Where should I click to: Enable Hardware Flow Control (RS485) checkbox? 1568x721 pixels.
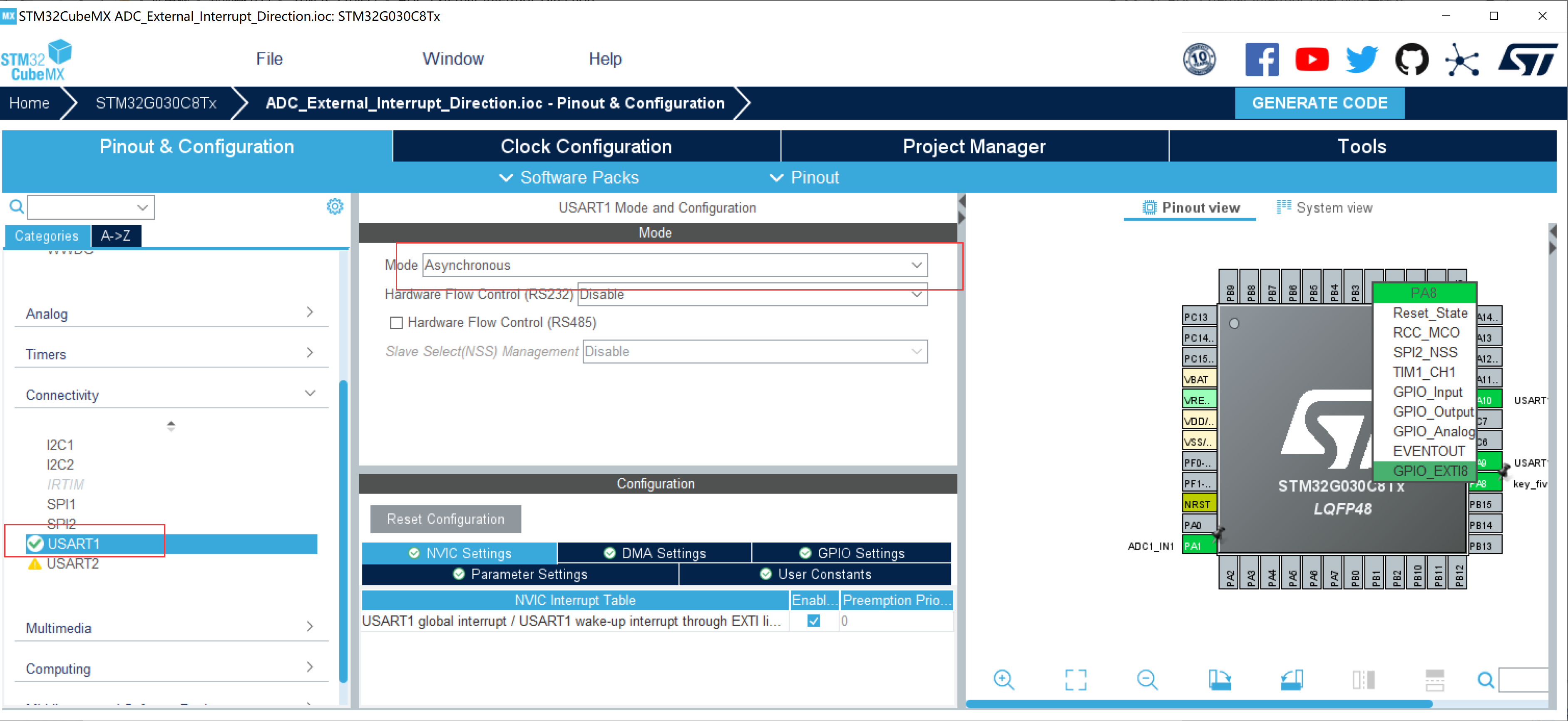click(396, 323)
